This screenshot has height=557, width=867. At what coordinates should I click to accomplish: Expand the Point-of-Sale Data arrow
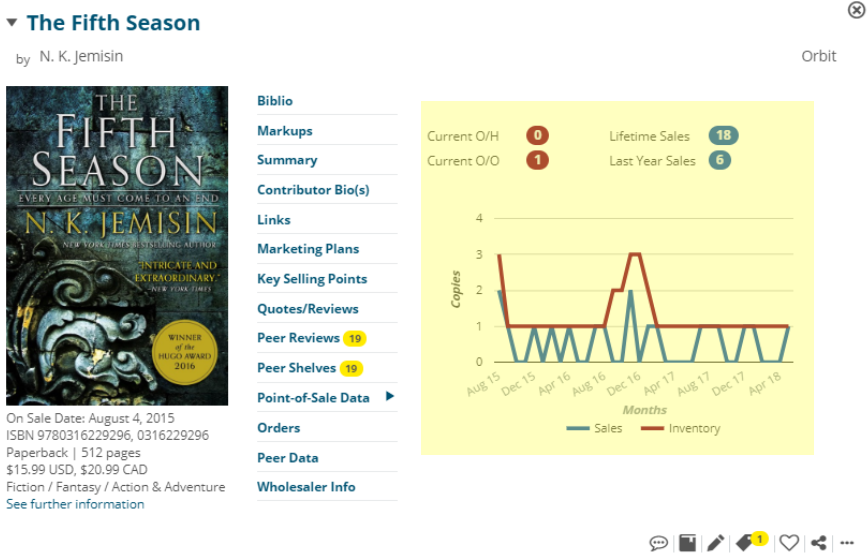click(390, 397)
